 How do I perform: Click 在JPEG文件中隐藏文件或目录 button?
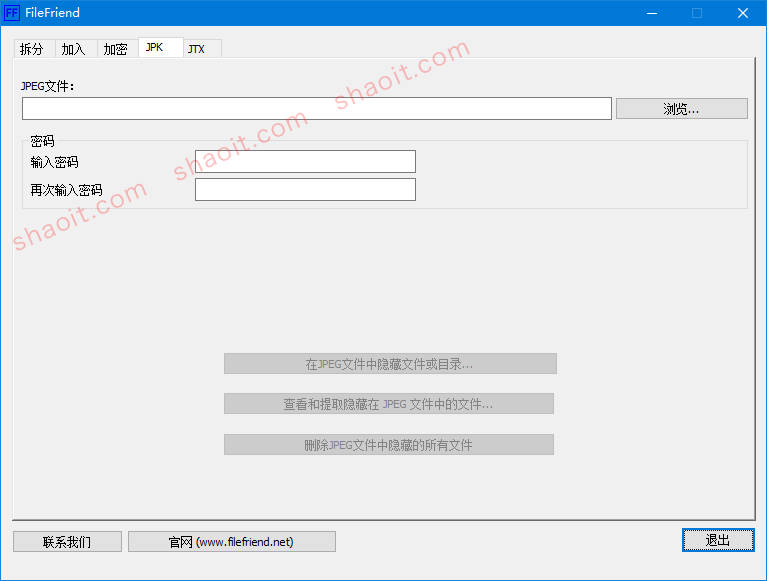(390, 363)
